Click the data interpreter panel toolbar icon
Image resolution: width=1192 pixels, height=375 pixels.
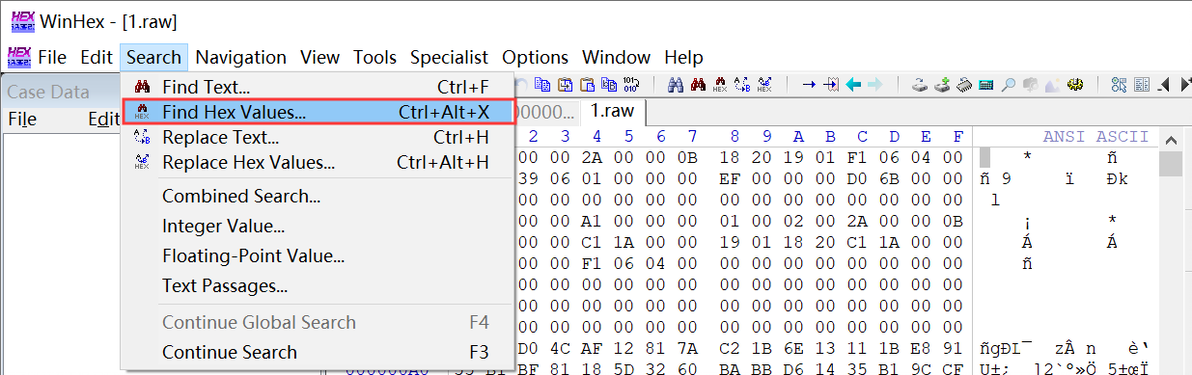point(1142,84)
